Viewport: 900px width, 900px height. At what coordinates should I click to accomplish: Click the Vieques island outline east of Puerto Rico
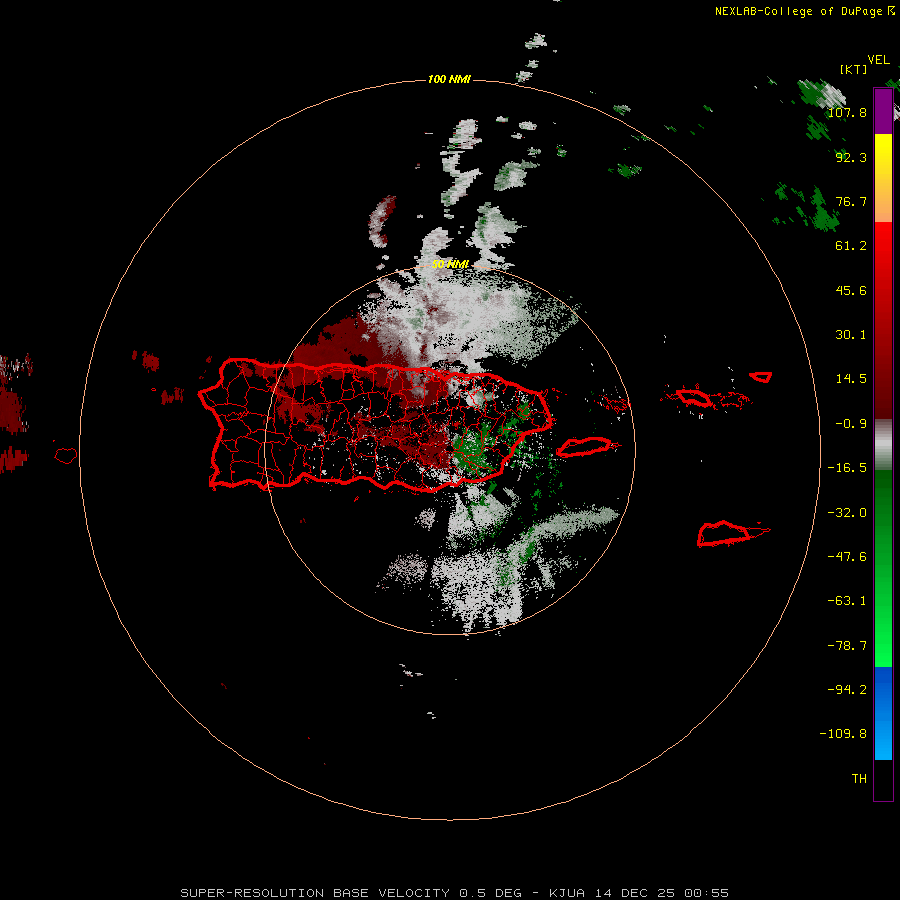[x=584, y=447]
